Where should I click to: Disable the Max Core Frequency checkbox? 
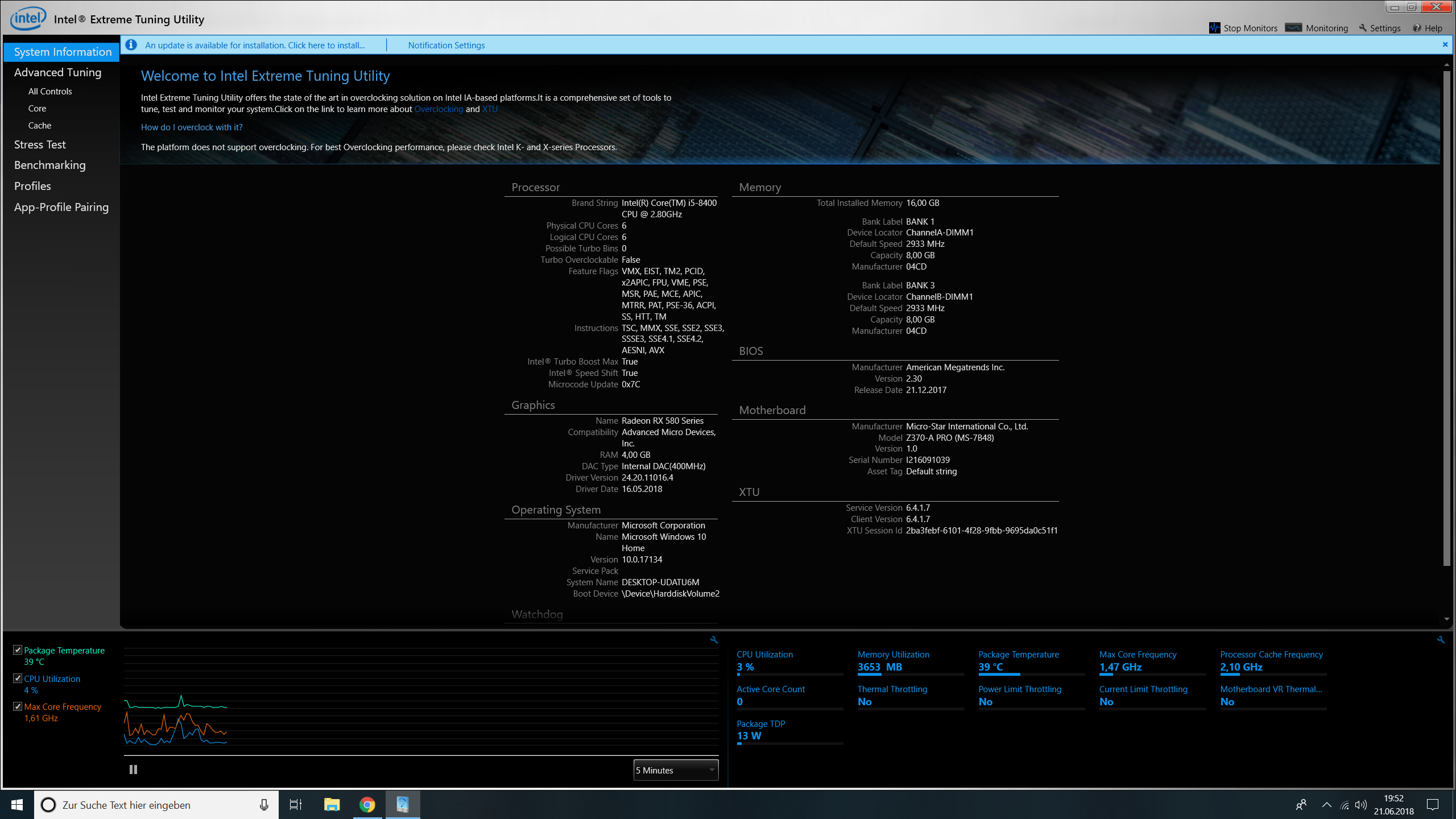18,706
